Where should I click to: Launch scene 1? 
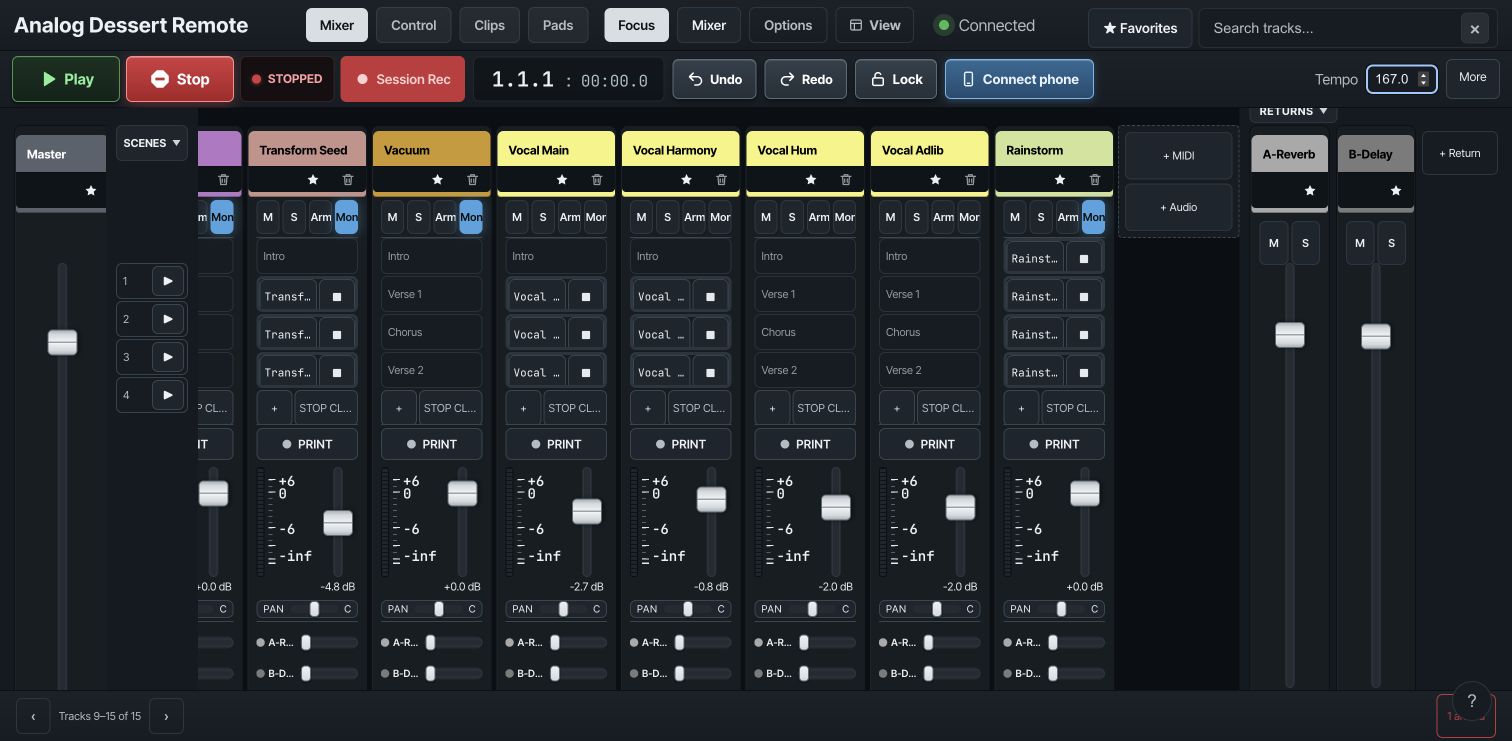point(168,281)
